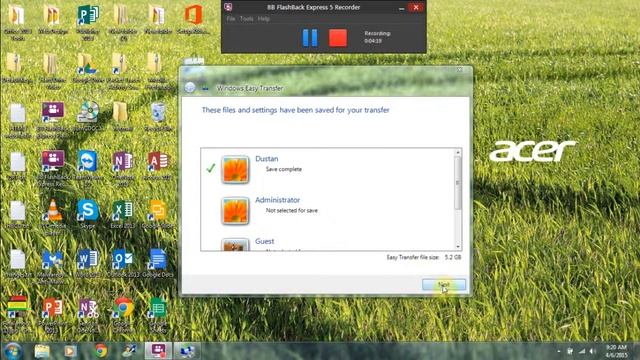Open Windows Media Player from the taskbar
Viewport: 640px width, 360px height.
tap(70, 351)
